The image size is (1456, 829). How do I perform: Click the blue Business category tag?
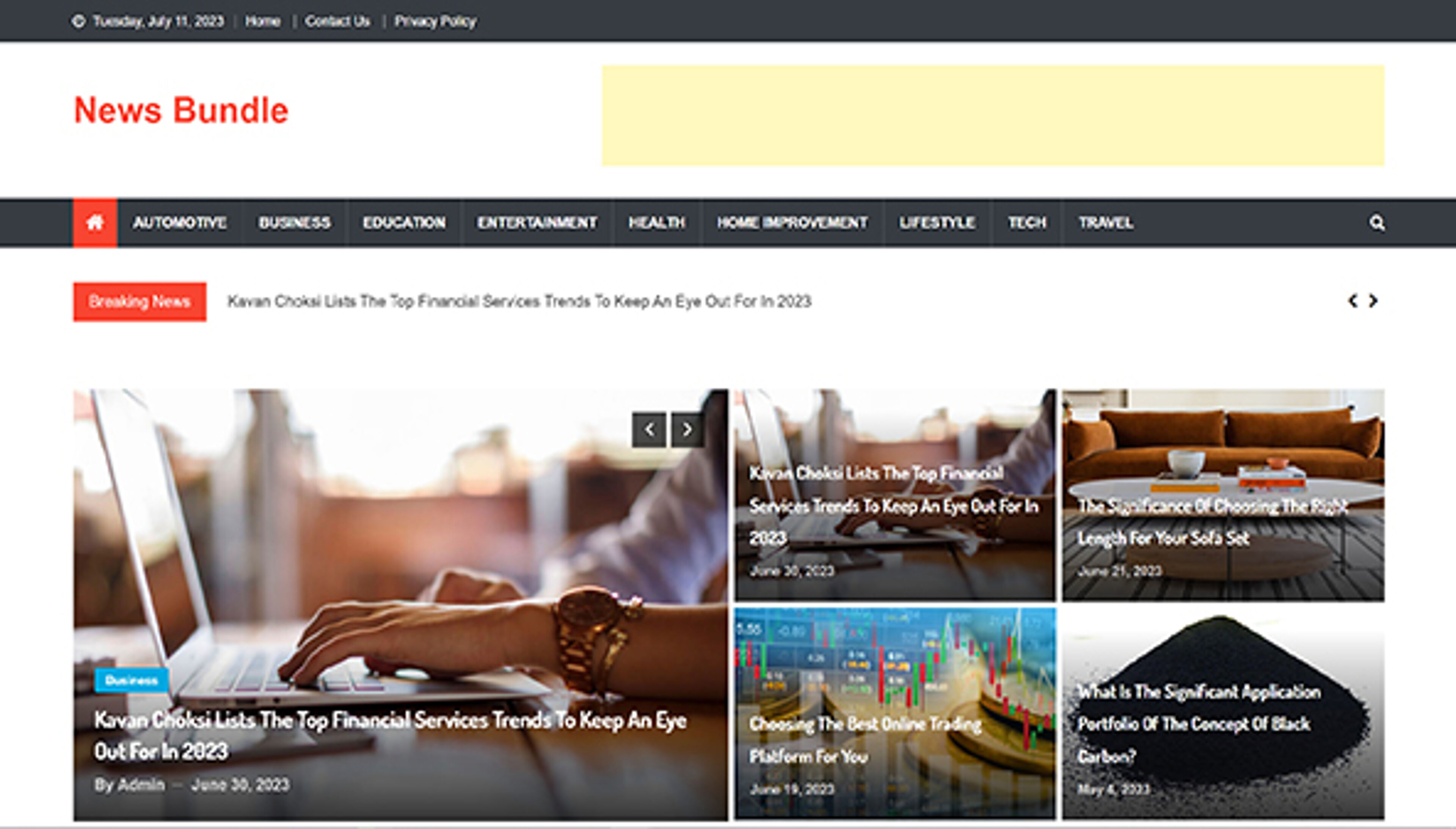tap(131, 680)
